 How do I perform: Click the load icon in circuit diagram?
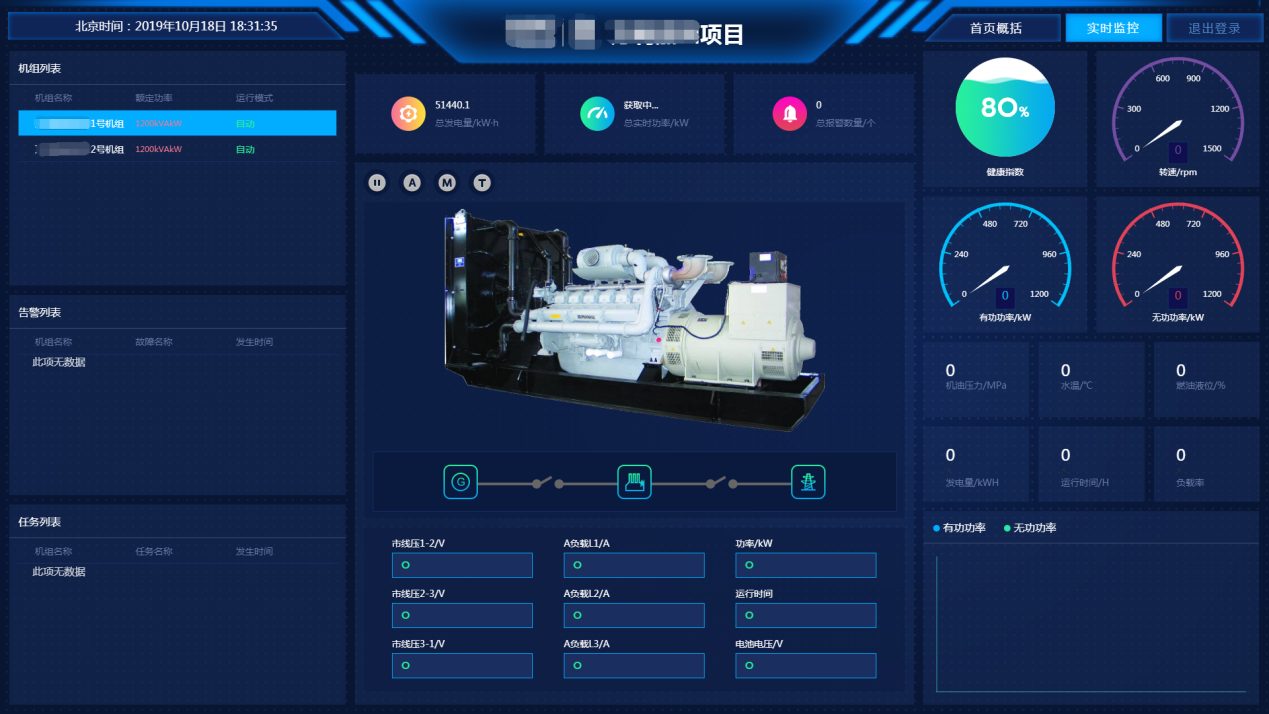coord(634,482)
